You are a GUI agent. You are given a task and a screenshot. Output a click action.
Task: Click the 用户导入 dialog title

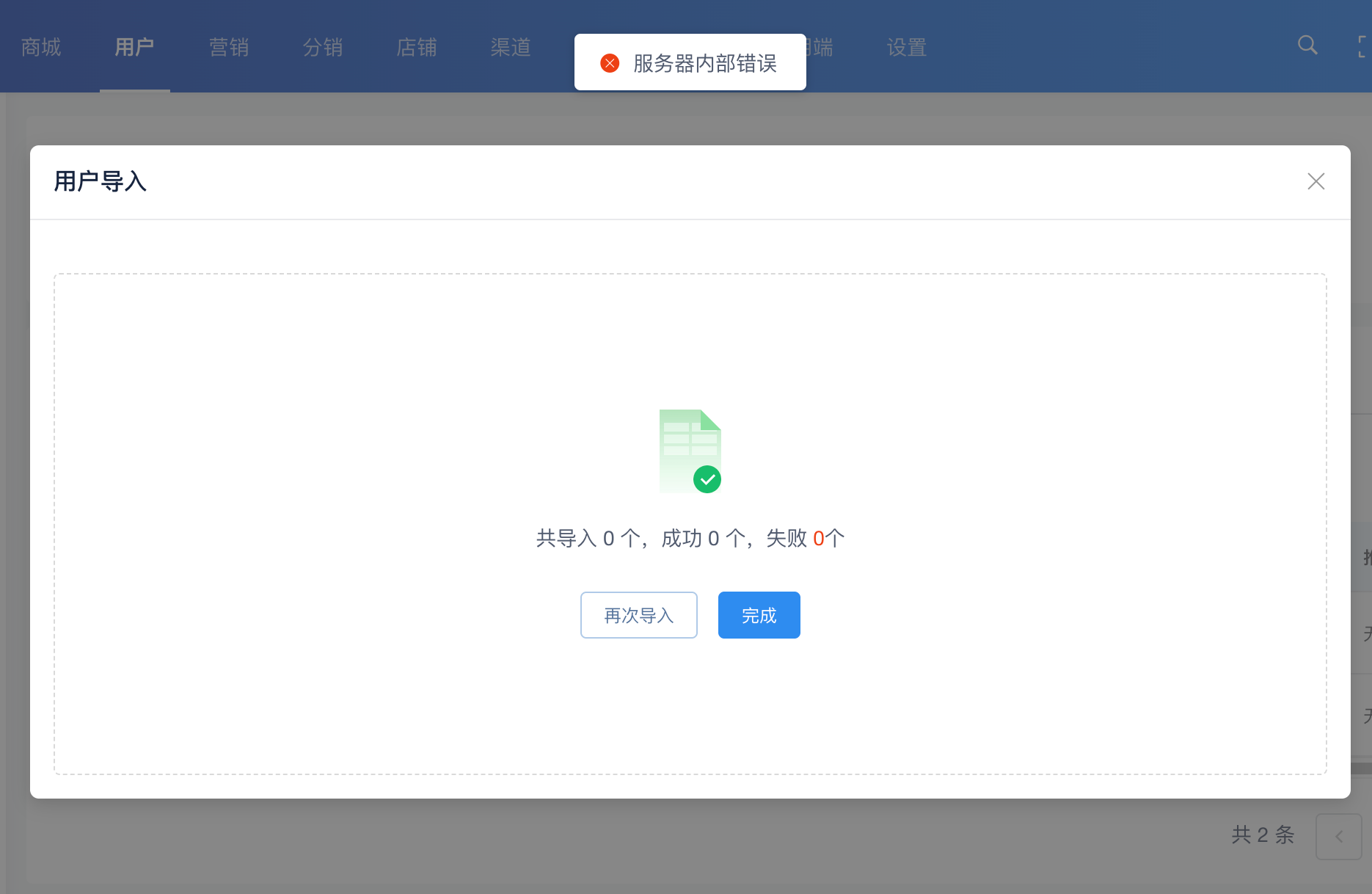[101, 181]
